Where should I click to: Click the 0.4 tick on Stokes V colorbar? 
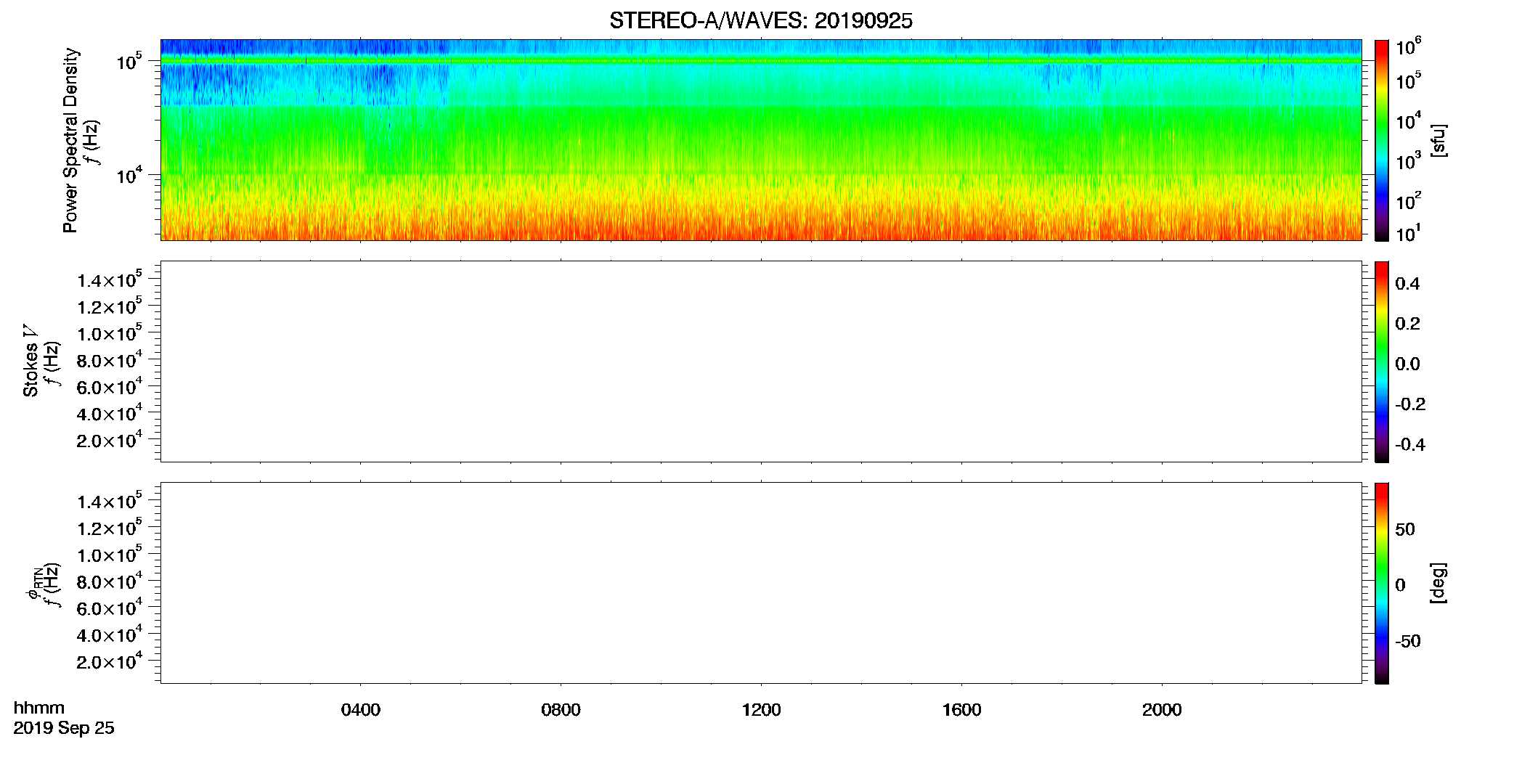coord(1407,284)
